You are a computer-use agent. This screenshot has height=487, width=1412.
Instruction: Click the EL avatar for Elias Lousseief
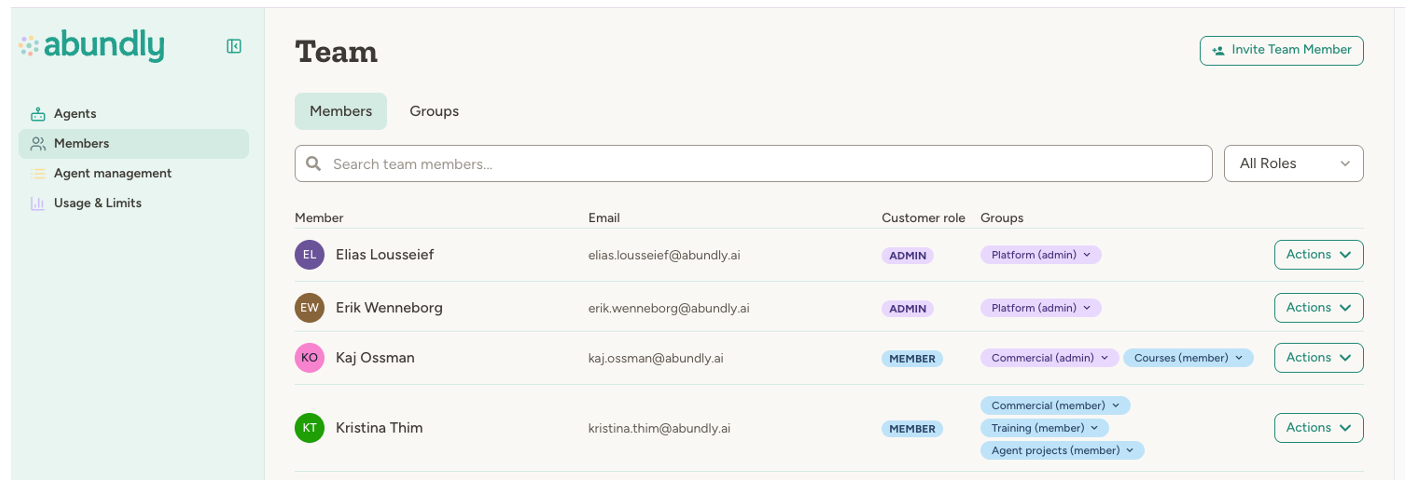click(310, 254)
